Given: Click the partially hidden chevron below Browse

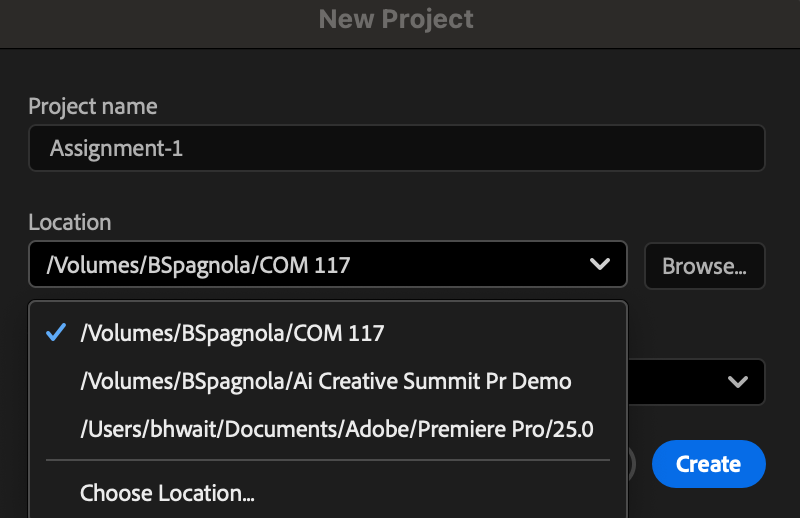Looking at the screenshot, I should pos(738,382).
